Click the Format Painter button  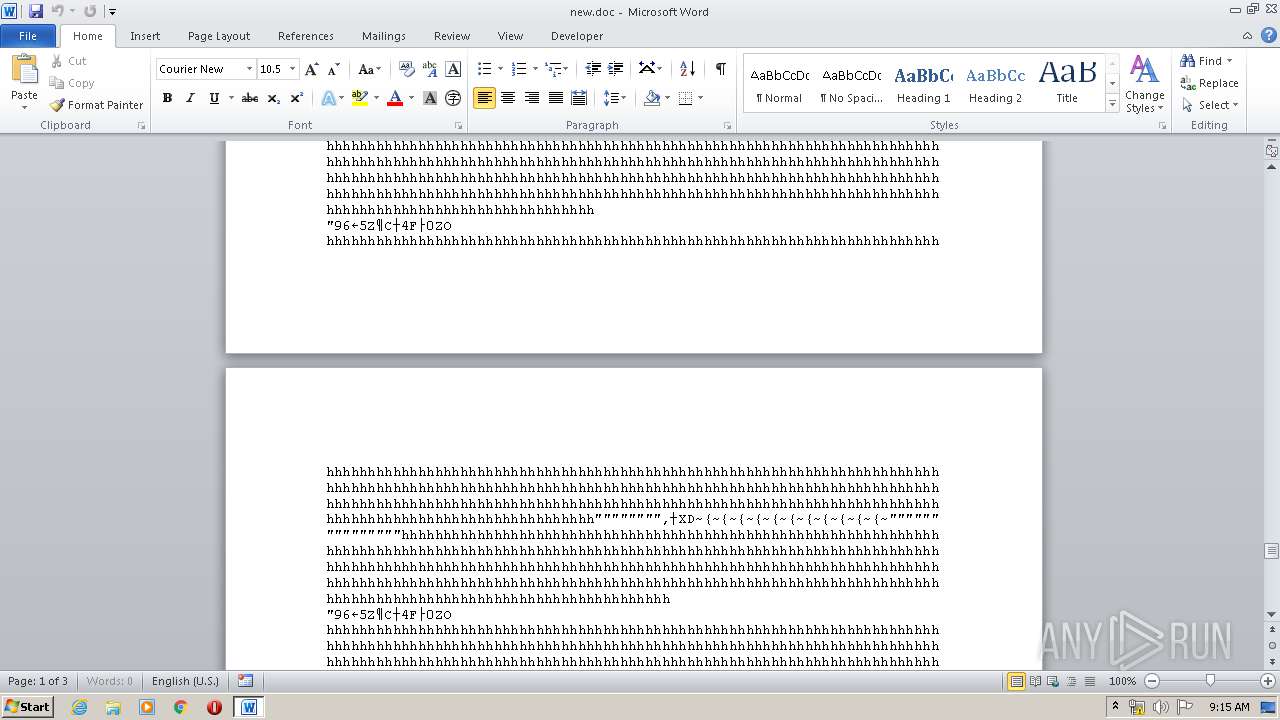pyautogui.click(x=96, y=105)
